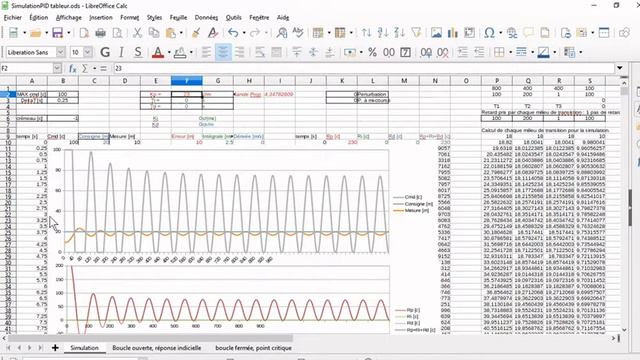
Task: Undo the last action
Action: point(233,33)
